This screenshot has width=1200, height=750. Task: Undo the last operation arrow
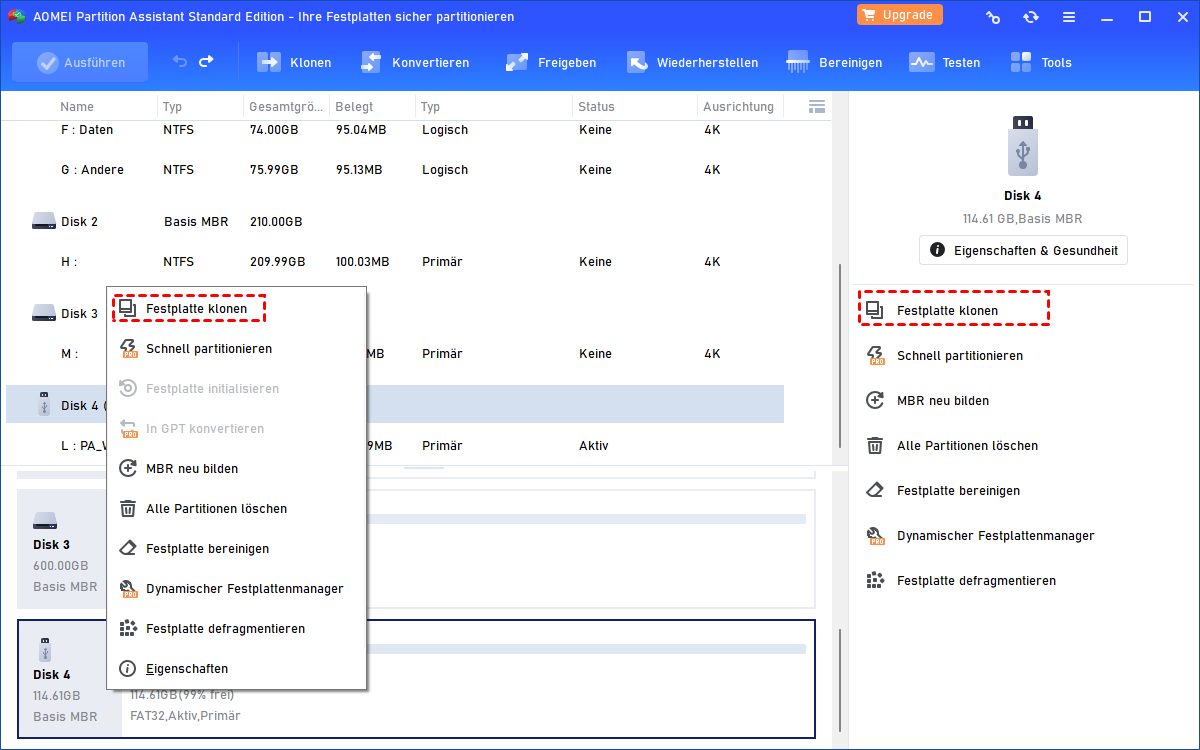click(x=179, y=62)
